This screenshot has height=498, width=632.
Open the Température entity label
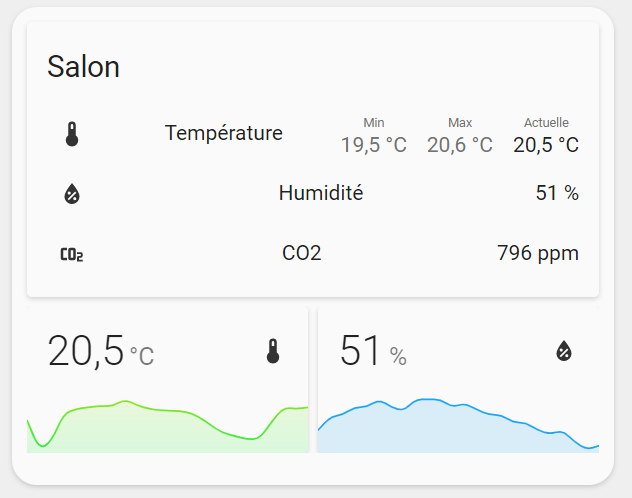(224, 133)
